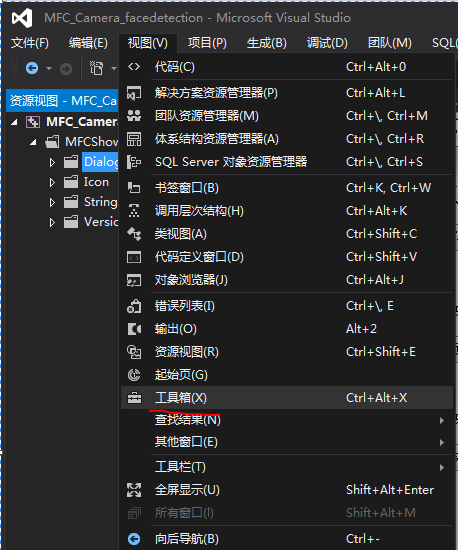The image size is (458, 550).
Task: Click the blue Navigate Backward toolbar button
Action: [32, 68]
